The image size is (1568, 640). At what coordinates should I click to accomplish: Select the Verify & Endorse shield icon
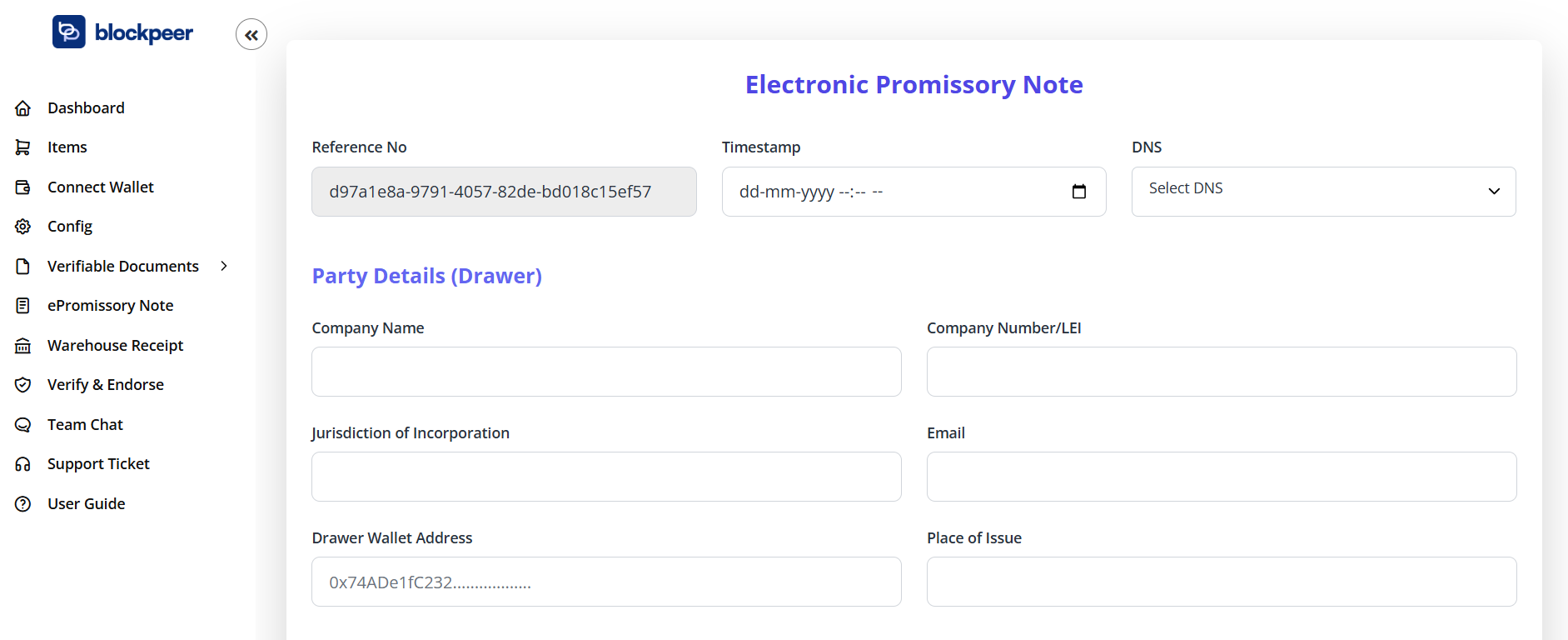click(x=23, y=384)
